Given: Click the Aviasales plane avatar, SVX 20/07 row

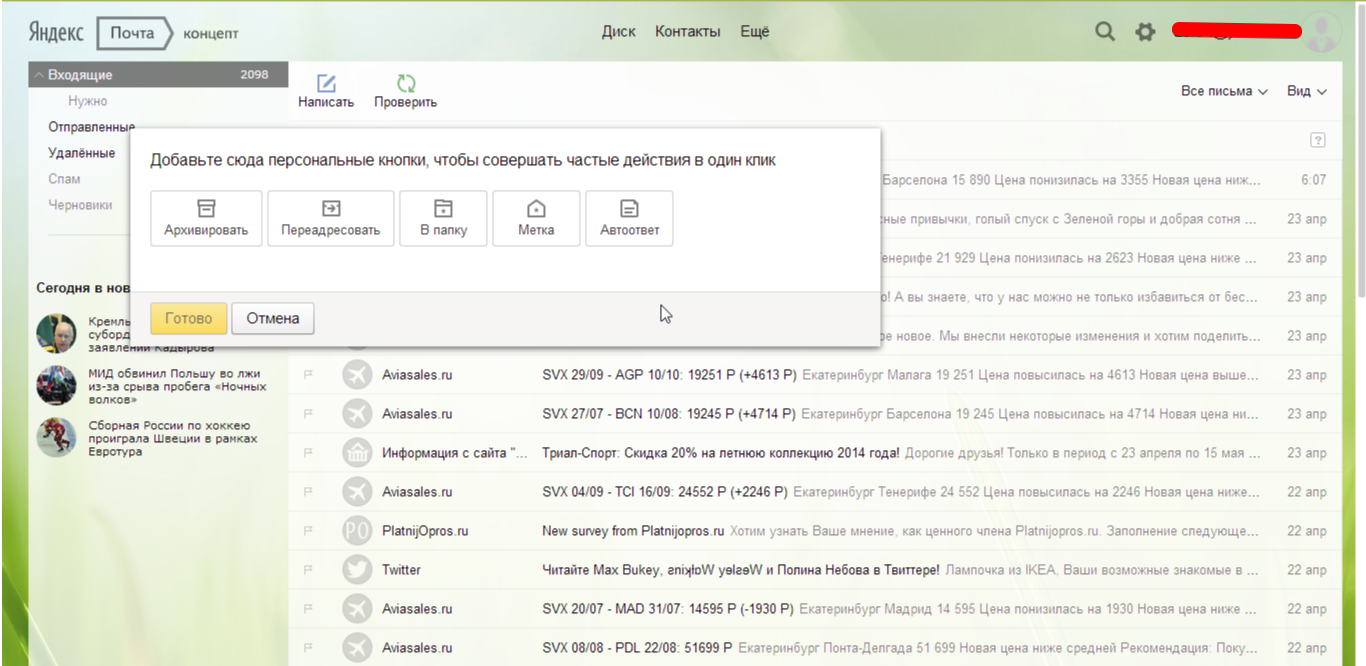Looking at the screenshot, I should tap(357, 609).
